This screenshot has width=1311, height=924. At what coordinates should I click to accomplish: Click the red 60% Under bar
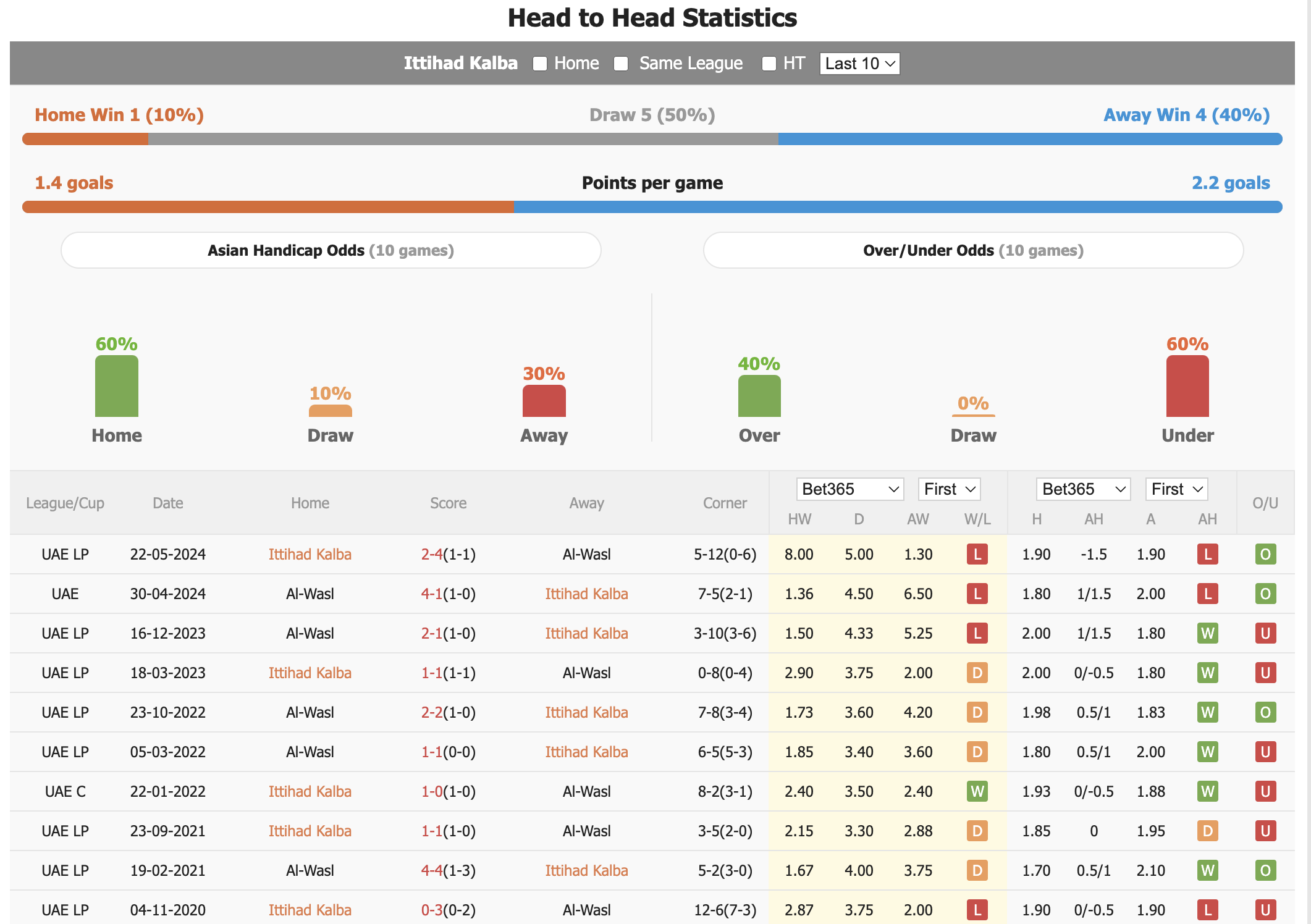click(x=1187, y=386)
